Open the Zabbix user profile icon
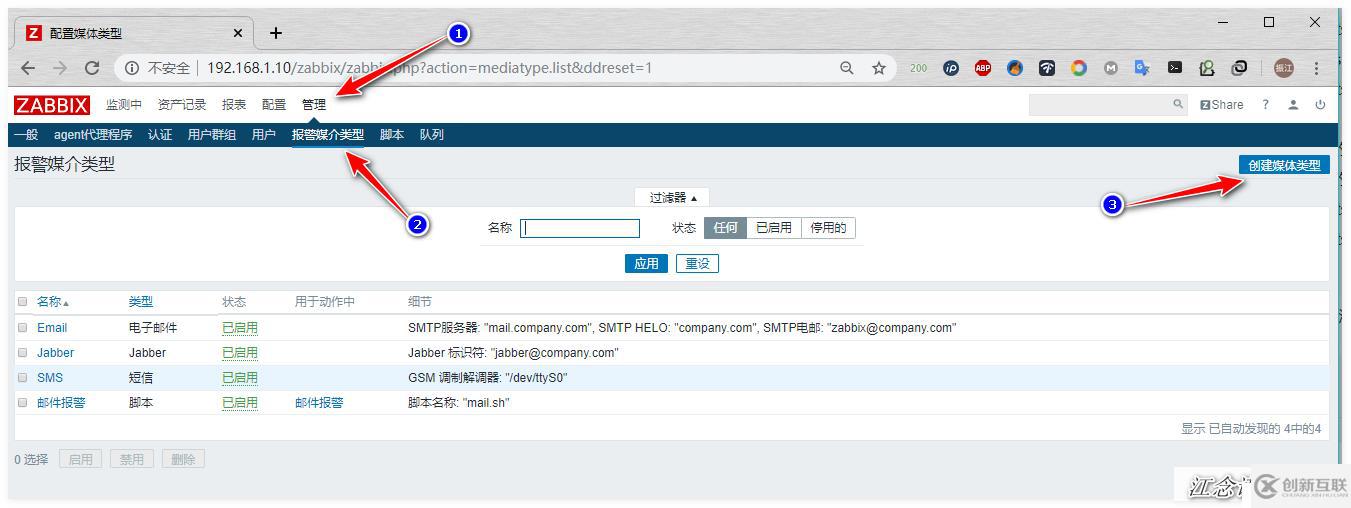This screenshot has width=1351, height=508. (1293, 104)
